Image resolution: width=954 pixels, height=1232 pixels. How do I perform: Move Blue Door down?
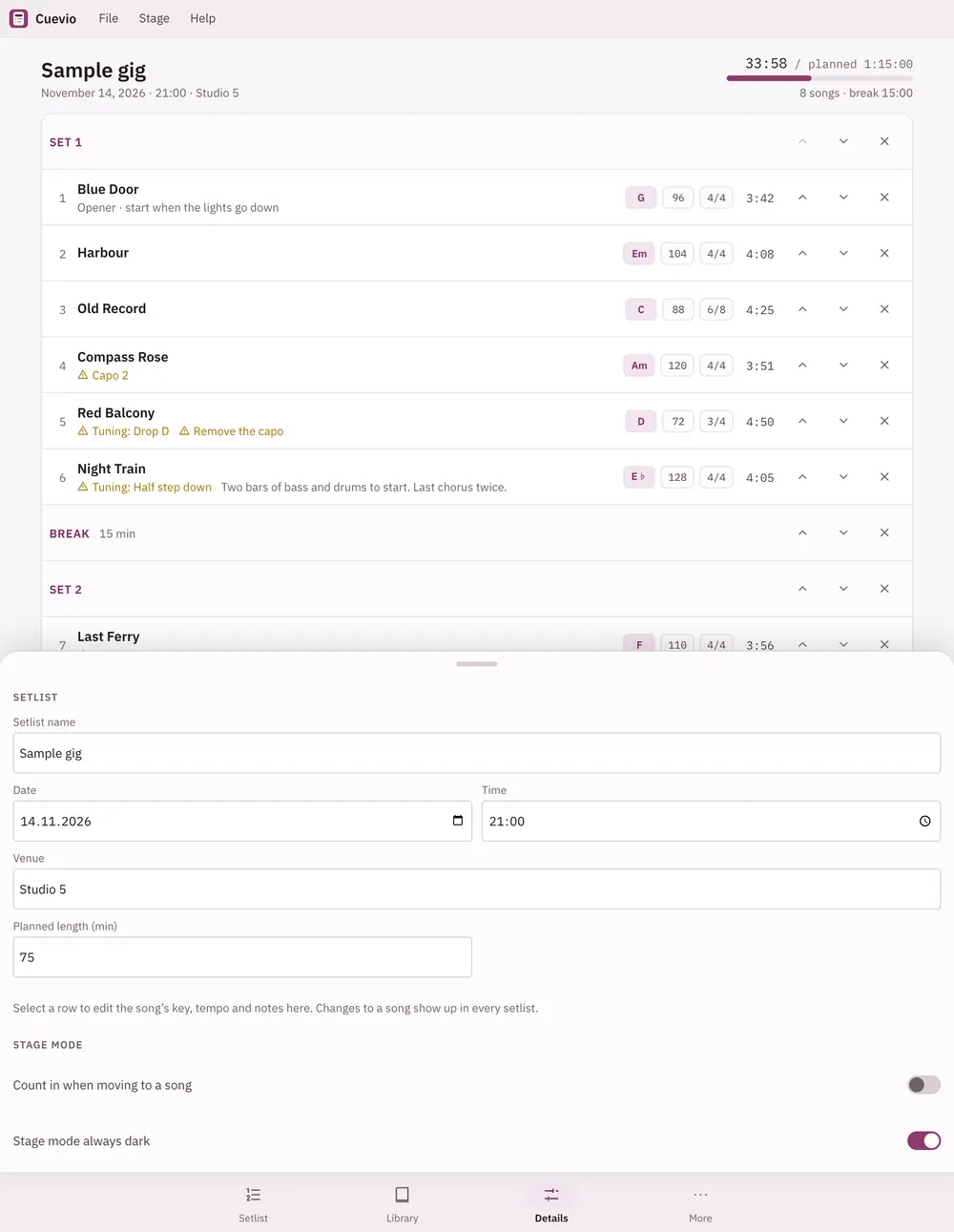click(x=843, y=198)
